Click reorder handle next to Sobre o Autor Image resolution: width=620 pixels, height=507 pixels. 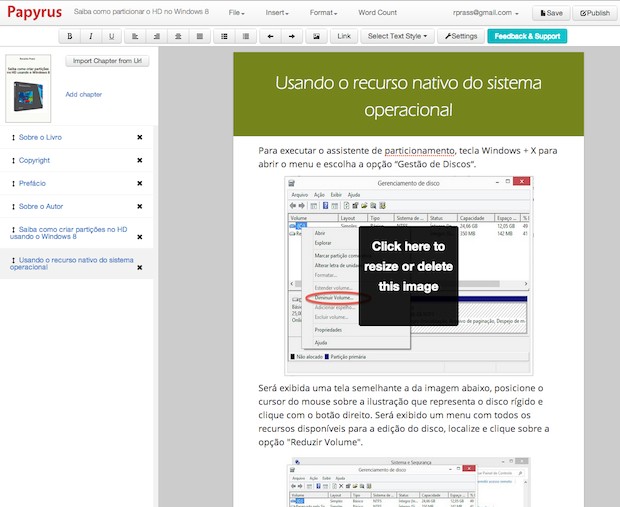13,206
